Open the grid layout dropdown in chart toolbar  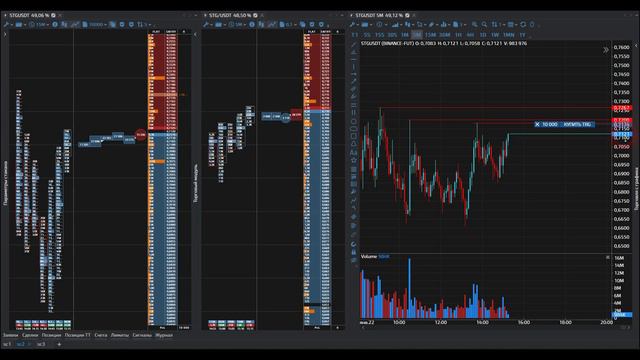point(511,24)
